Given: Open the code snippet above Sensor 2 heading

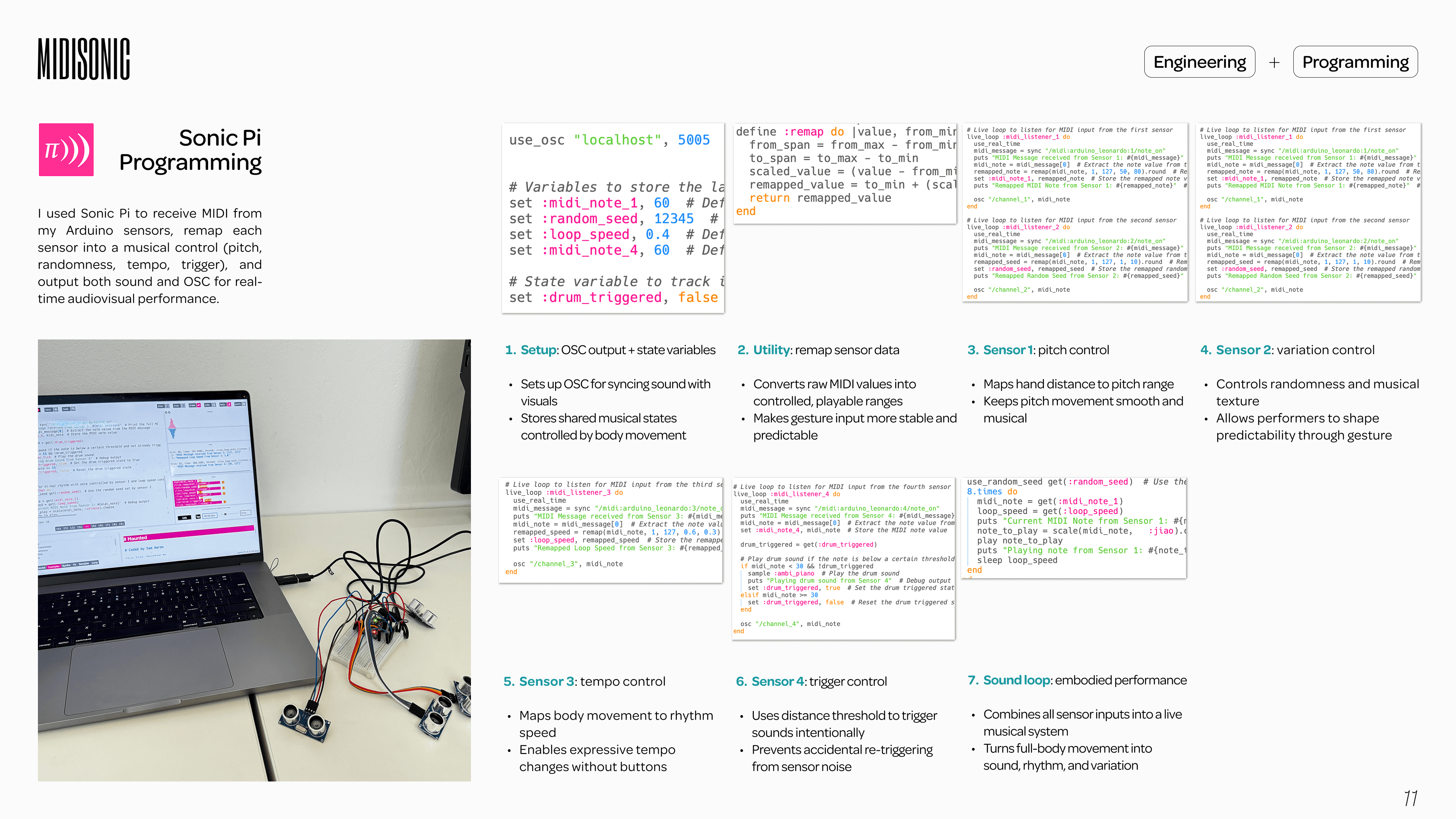Looking at the screenshot, I should tap(1308, 212).
